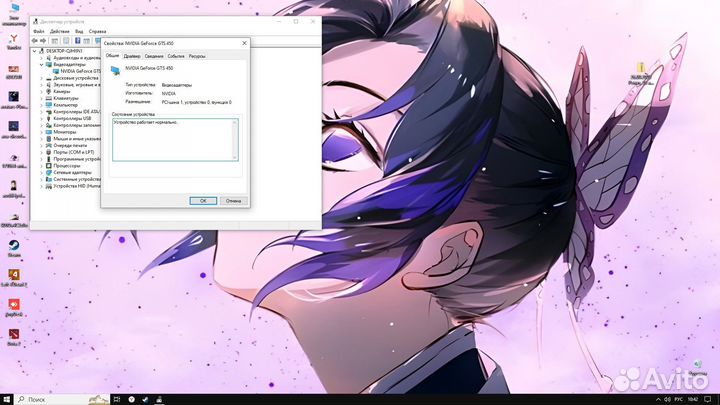This screenshot has height=405, width=720.
Task: Click the blue Help toolbar icon
Action: (x=77, y=41)
